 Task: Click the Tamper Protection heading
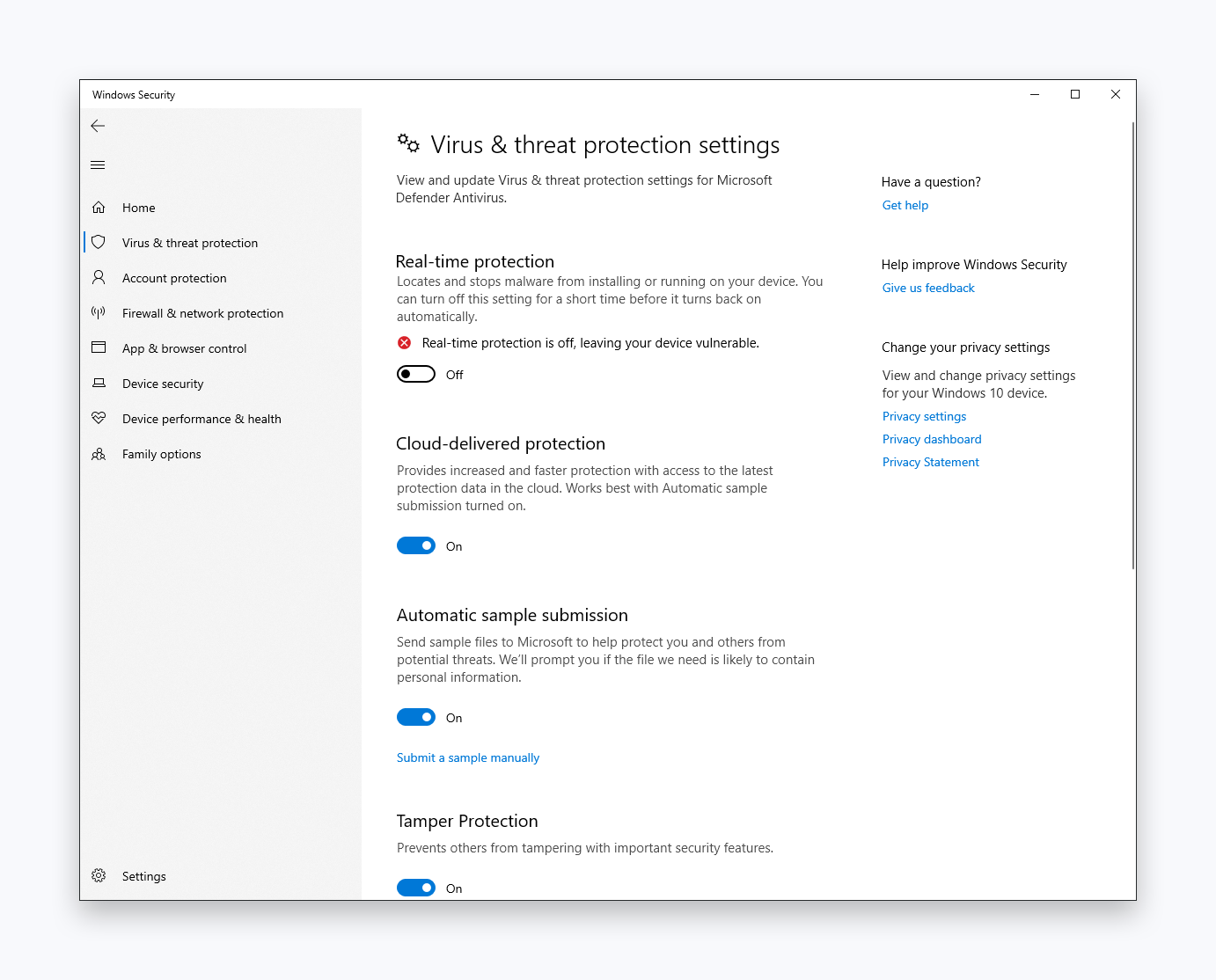[x=467, y=821]
